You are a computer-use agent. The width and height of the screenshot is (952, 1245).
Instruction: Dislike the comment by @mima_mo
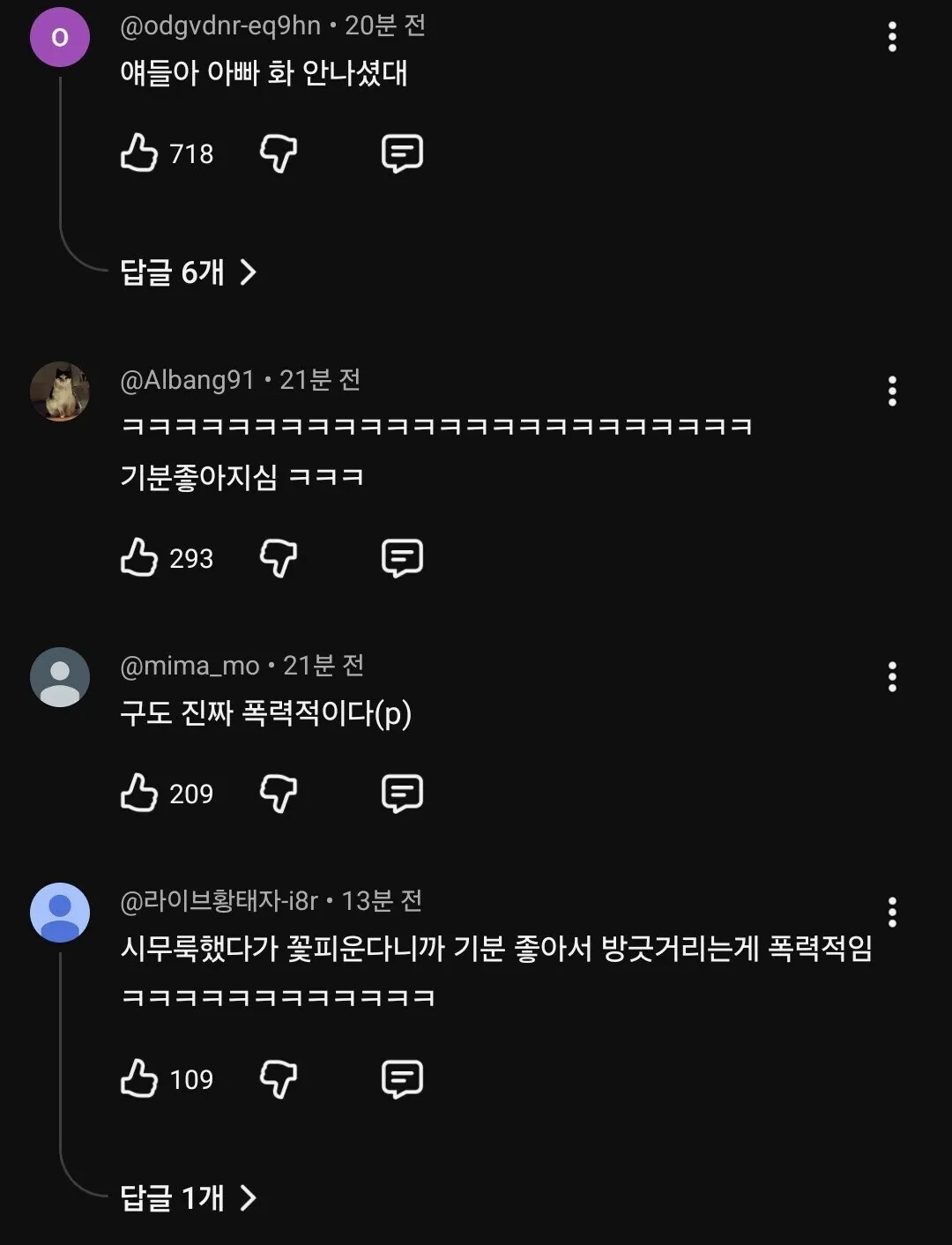(x=279, y=794)
